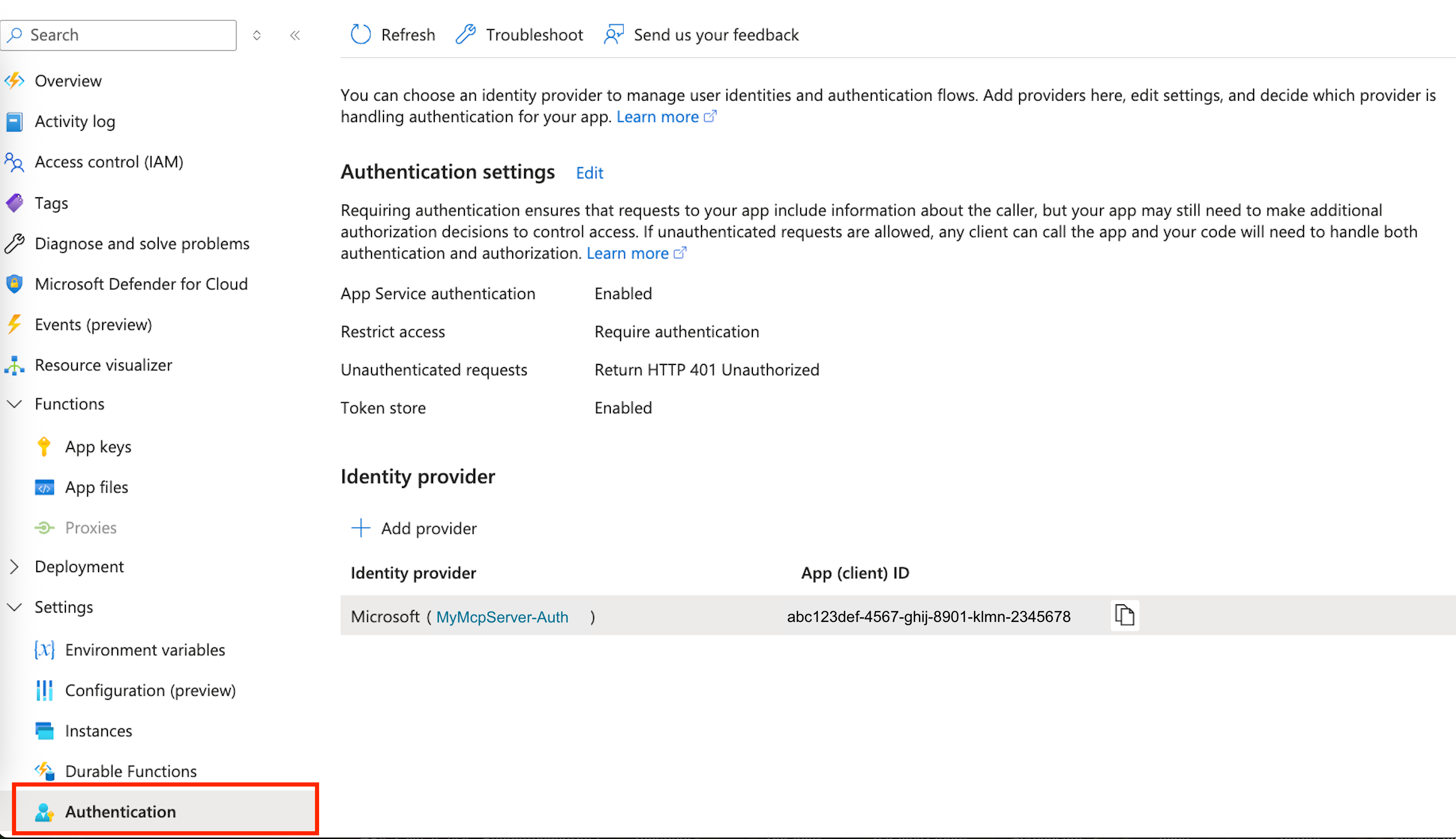Collapse the Functions section

tap(15, 404)
